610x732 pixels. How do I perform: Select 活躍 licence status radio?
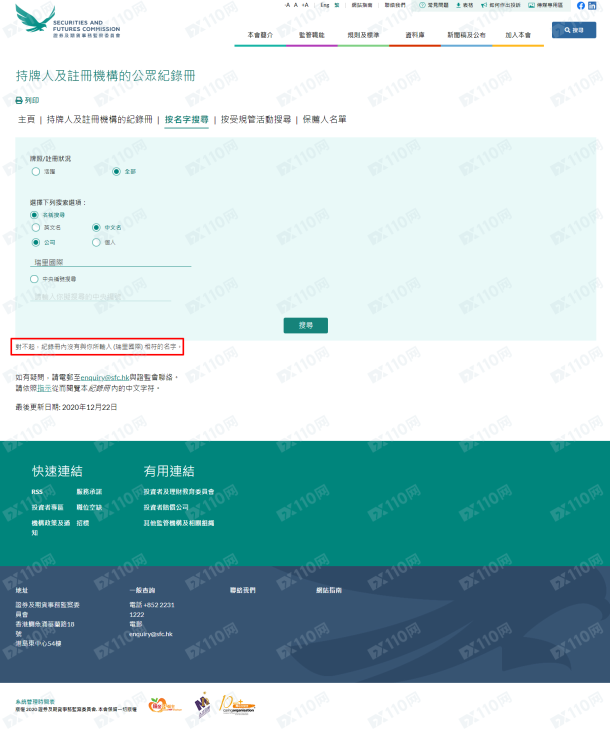coord(35,172)
